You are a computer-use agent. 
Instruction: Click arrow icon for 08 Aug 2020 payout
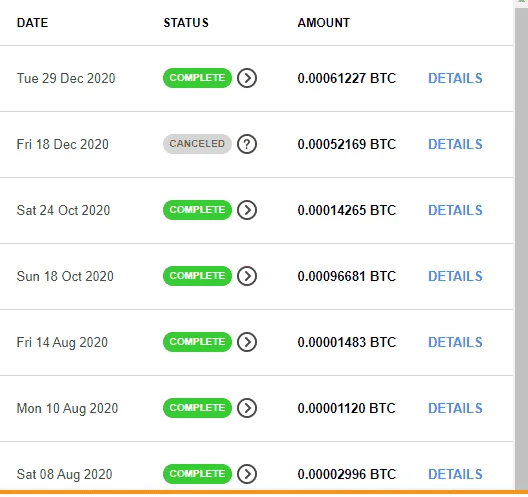(247, 474)
